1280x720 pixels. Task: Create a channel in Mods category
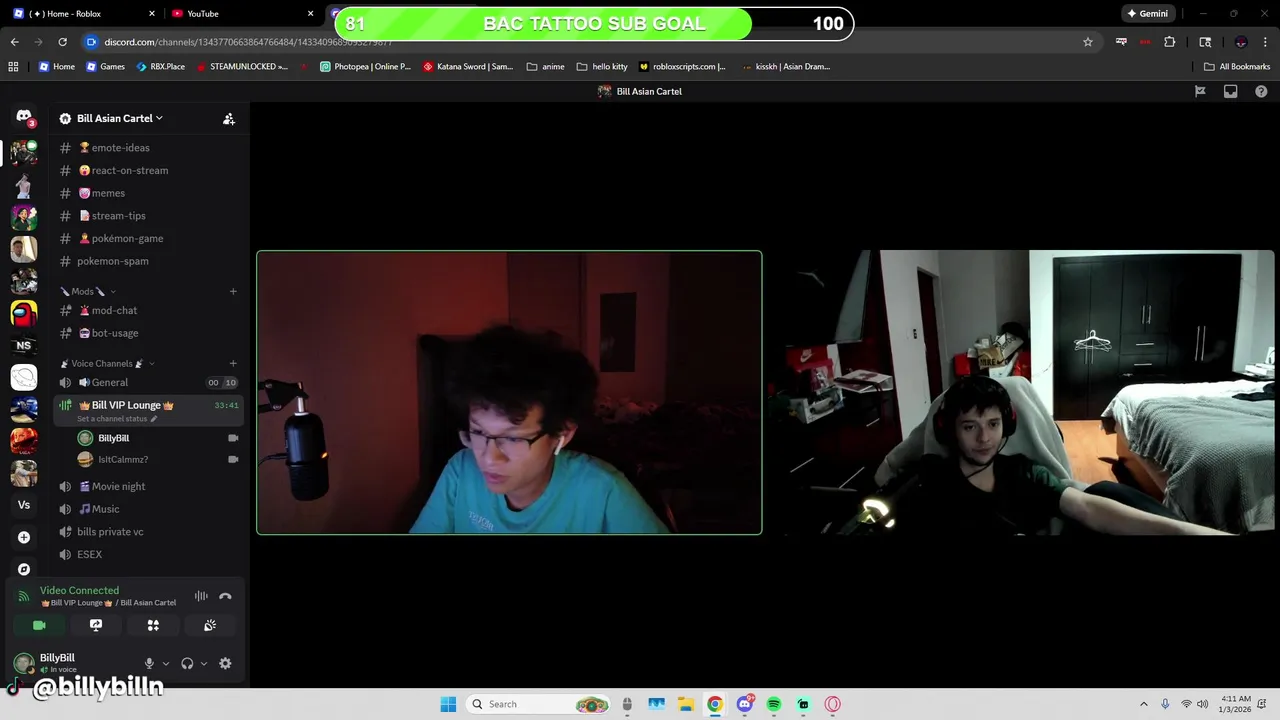tap(233, 291)
